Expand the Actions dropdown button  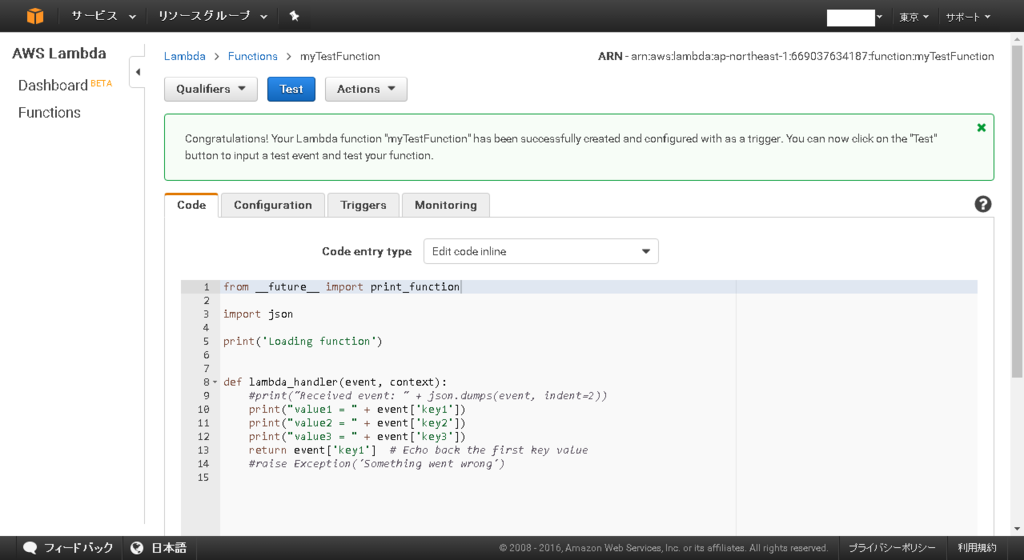[366, 89]
